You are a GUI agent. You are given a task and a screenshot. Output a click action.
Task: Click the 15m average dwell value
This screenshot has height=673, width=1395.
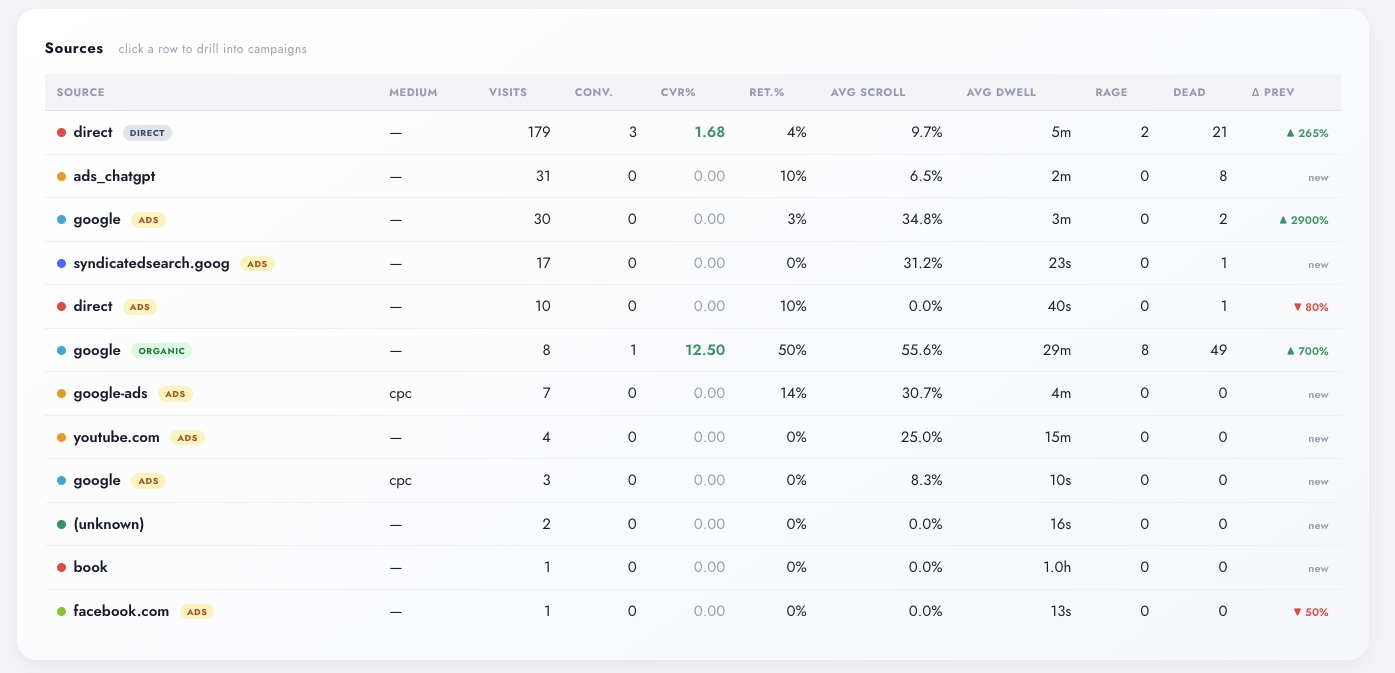[x=1057, y=437]
